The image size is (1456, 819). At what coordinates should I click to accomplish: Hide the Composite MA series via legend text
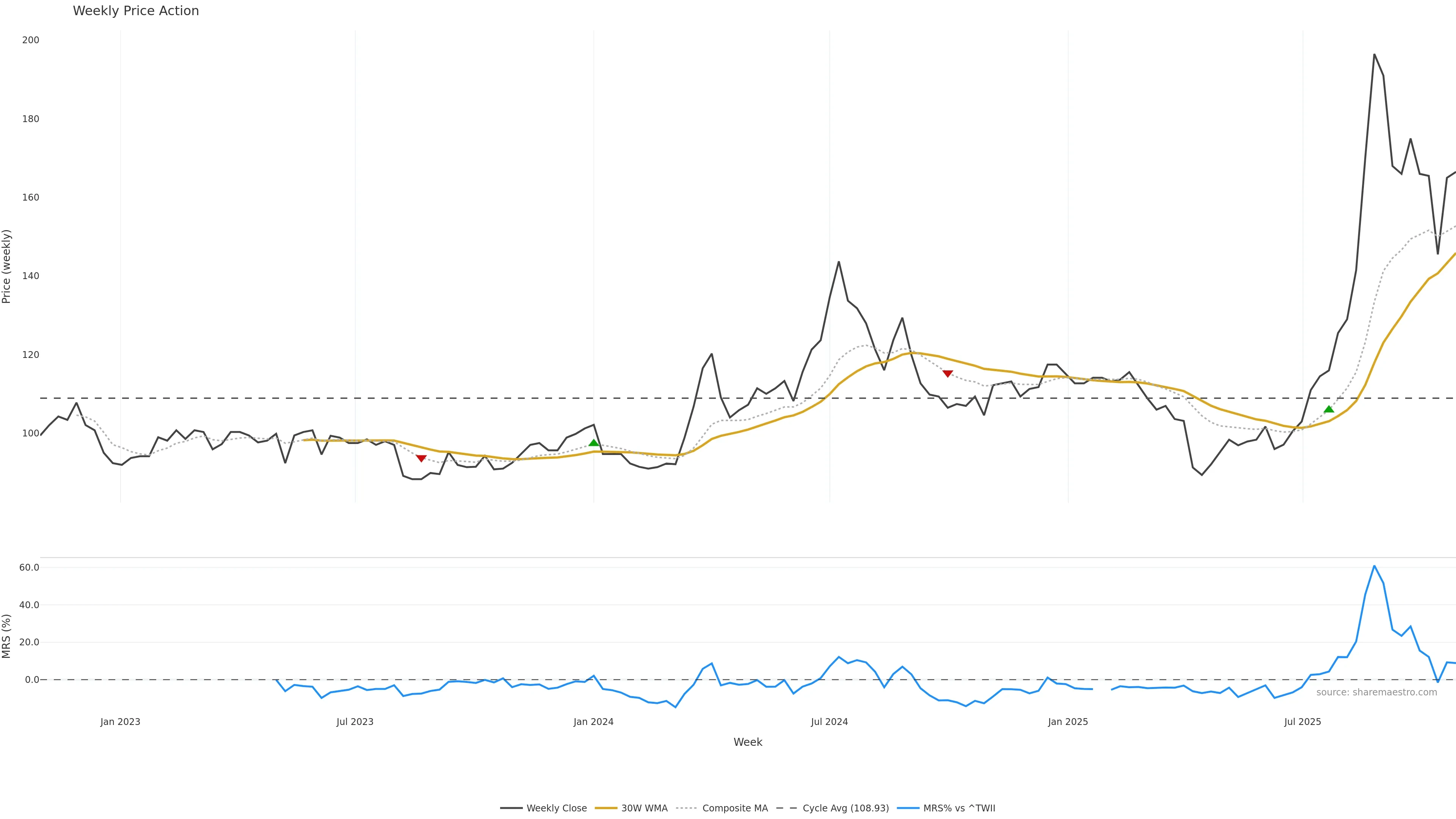point(735,808)
